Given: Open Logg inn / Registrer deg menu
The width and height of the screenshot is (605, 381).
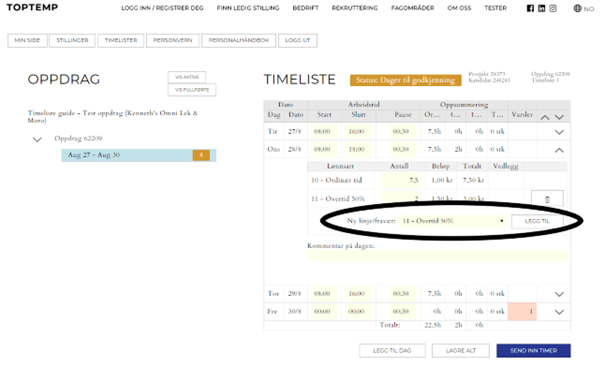Looking at the screenshot, I should pyautogui.click(x=162, y=8).
